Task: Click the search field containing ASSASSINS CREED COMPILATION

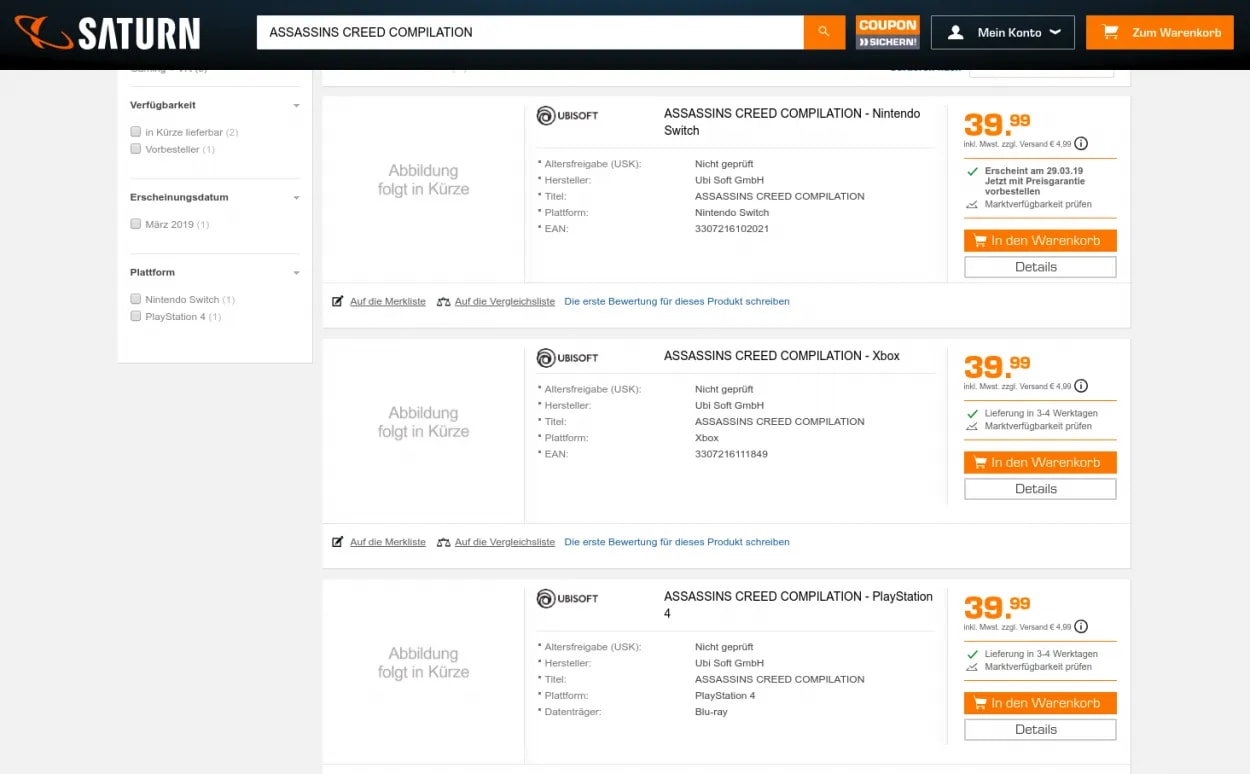Action: tap(530, 32)
